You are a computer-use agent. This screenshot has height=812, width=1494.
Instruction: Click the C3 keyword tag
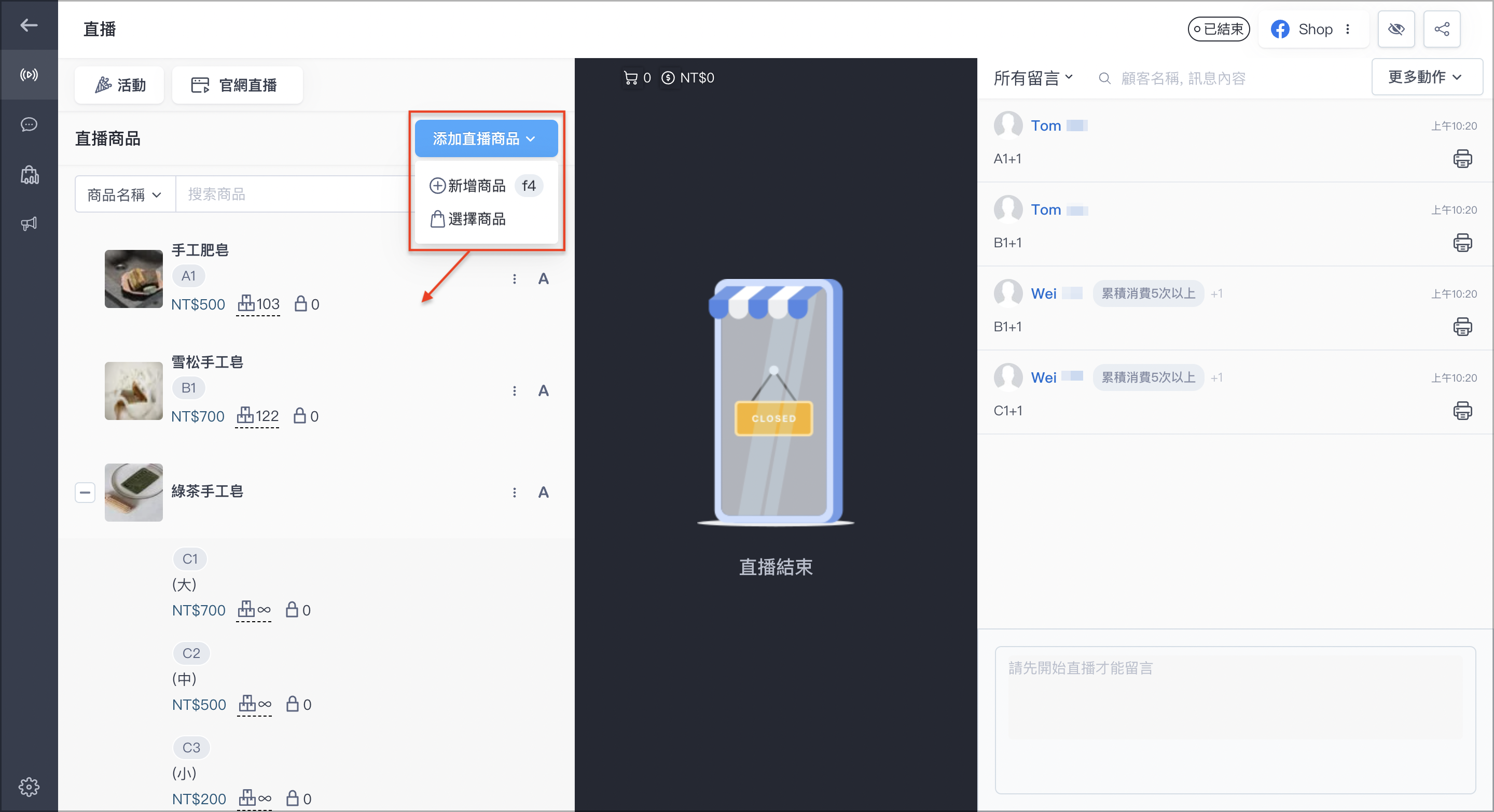(191, 748)
